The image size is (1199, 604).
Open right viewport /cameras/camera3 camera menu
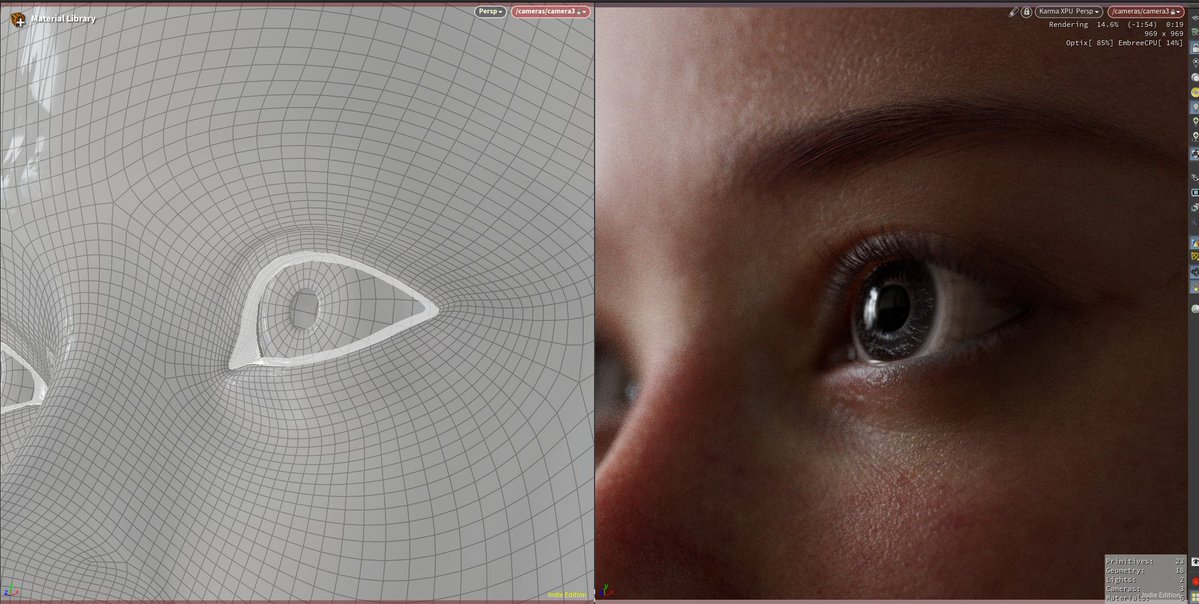coord(1147,11)
